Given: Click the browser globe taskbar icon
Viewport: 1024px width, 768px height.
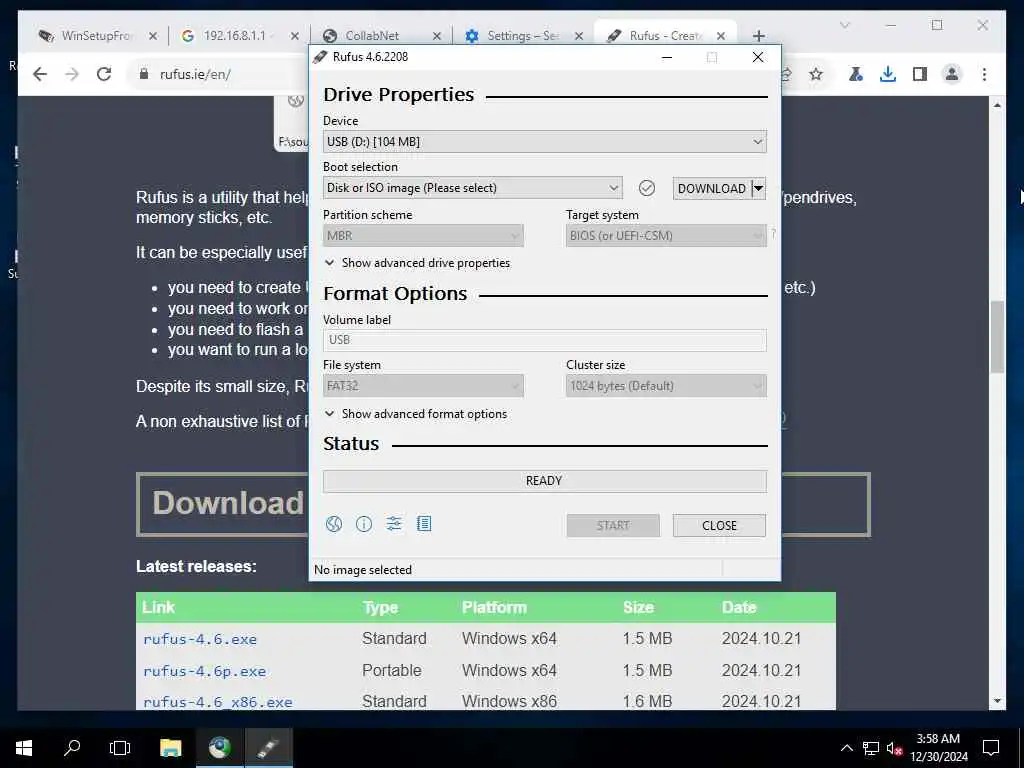Looking at the screenshot, I should click(x=220, y=748).
